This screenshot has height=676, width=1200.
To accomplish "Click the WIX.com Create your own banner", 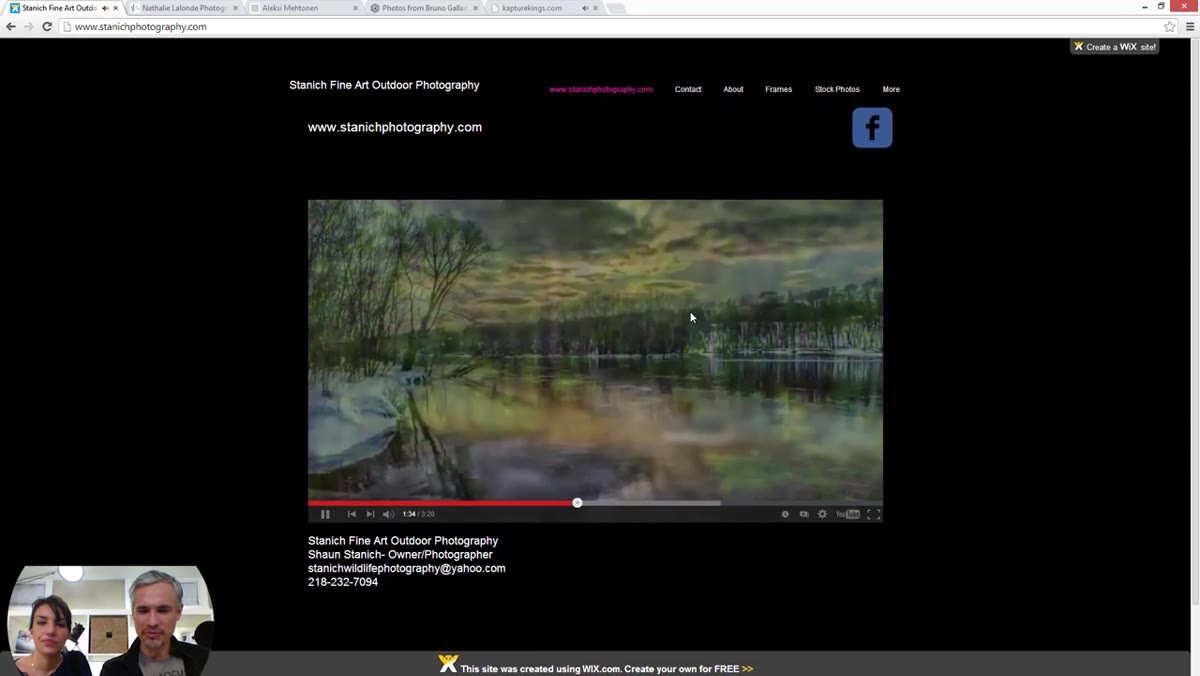I will (x=596, y=667).
